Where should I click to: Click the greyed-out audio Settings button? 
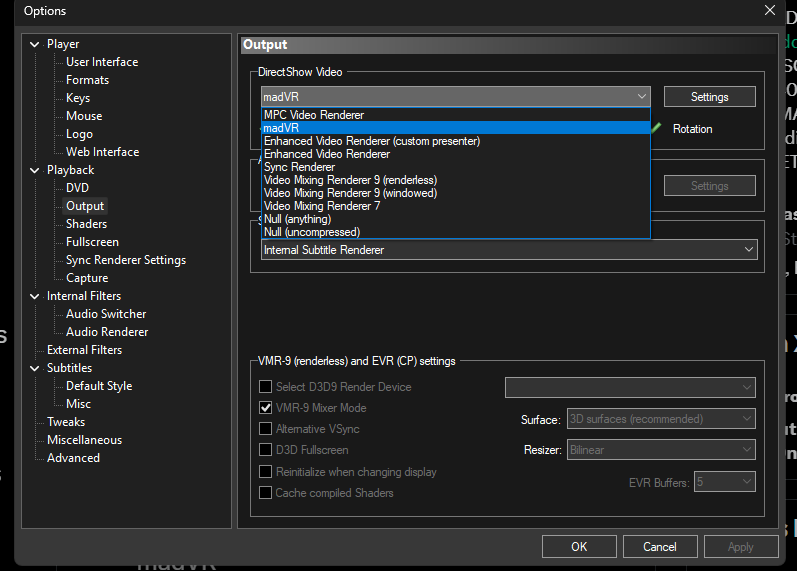710,186
